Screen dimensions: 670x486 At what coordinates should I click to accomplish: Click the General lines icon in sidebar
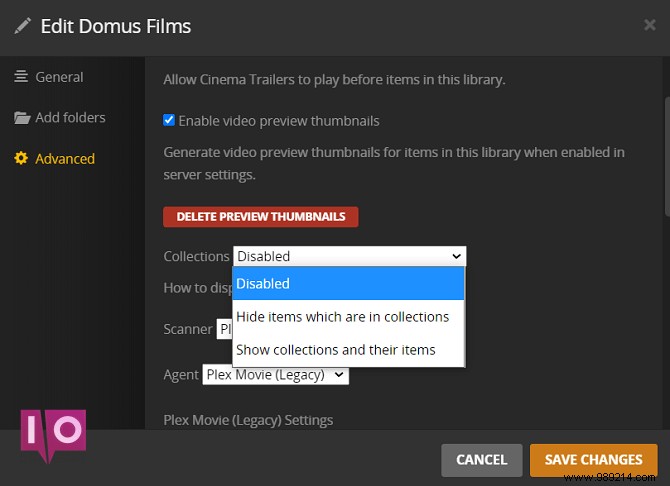coord(21,77)
